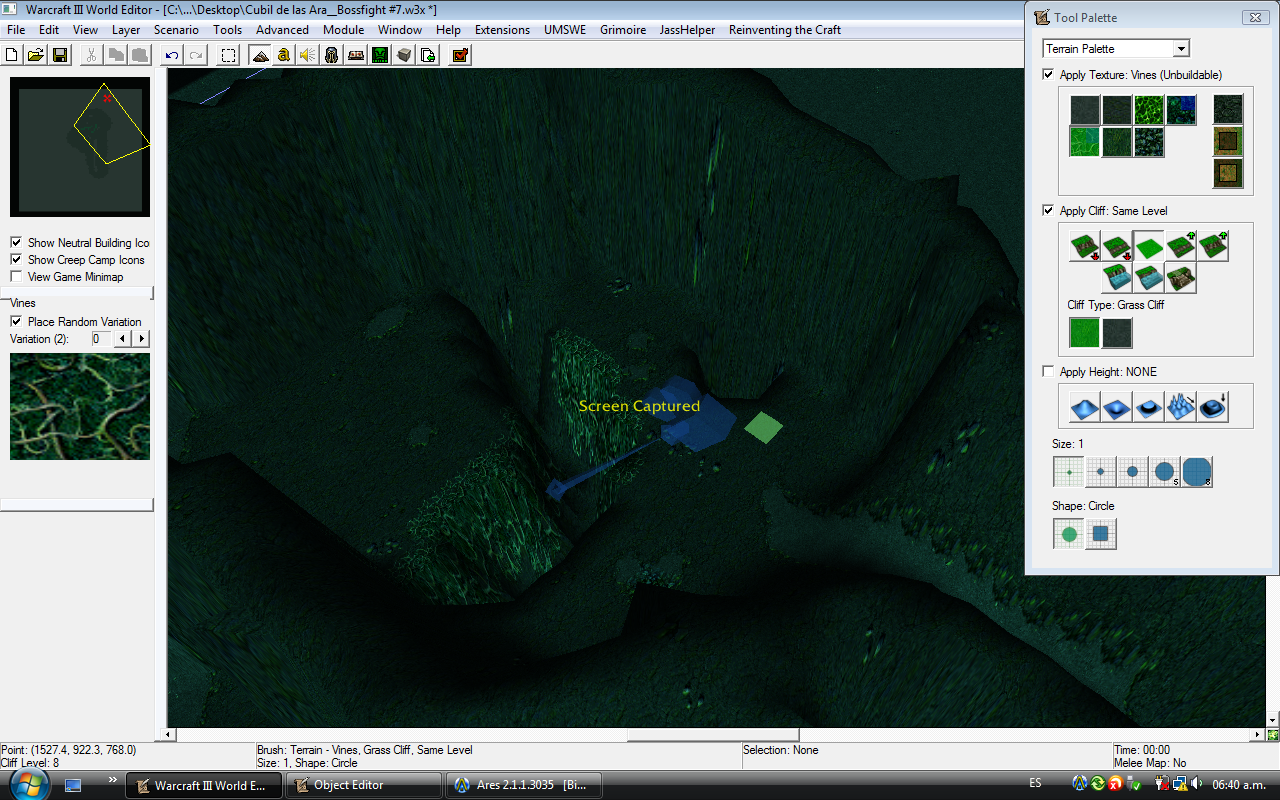The image size is (1280, 800).
Task: Open the Trigger Editor toolbar icon
Action: coord(284,55)
